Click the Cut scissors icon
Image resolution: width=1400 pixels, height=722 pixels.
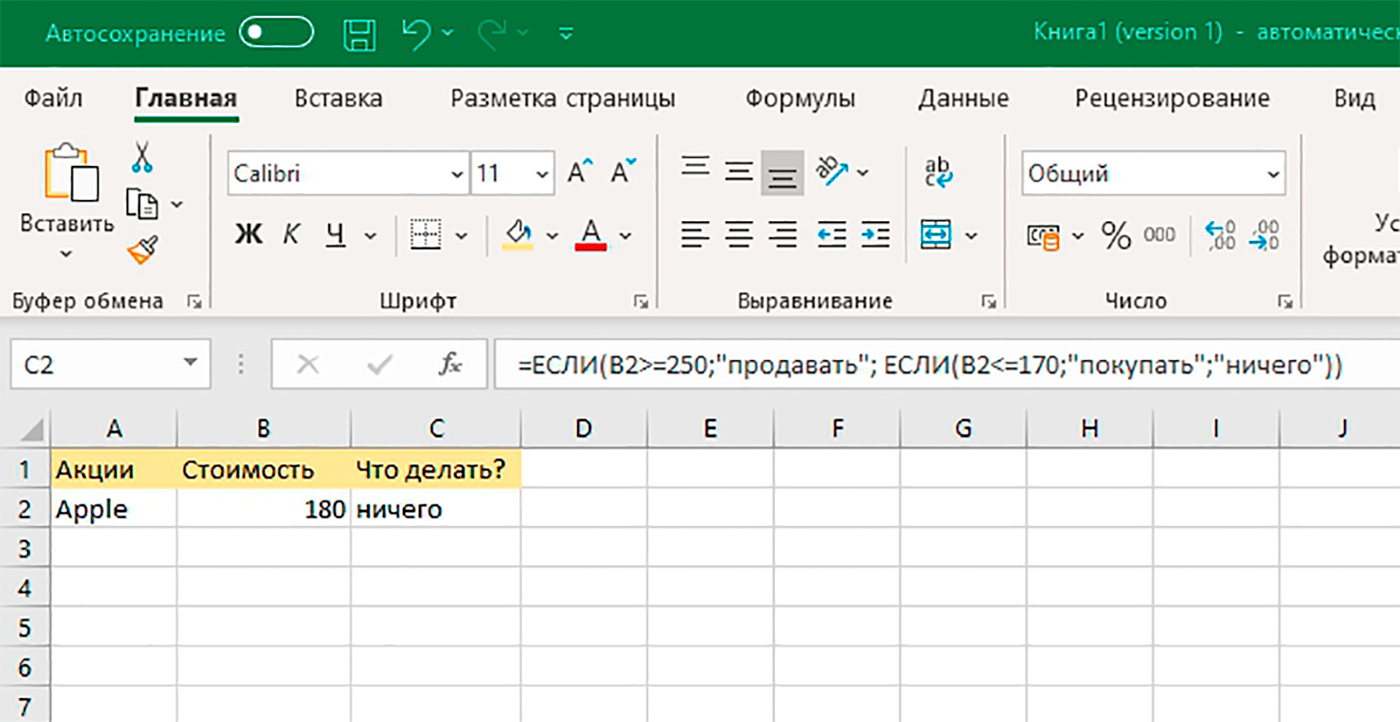coord(142,157)
